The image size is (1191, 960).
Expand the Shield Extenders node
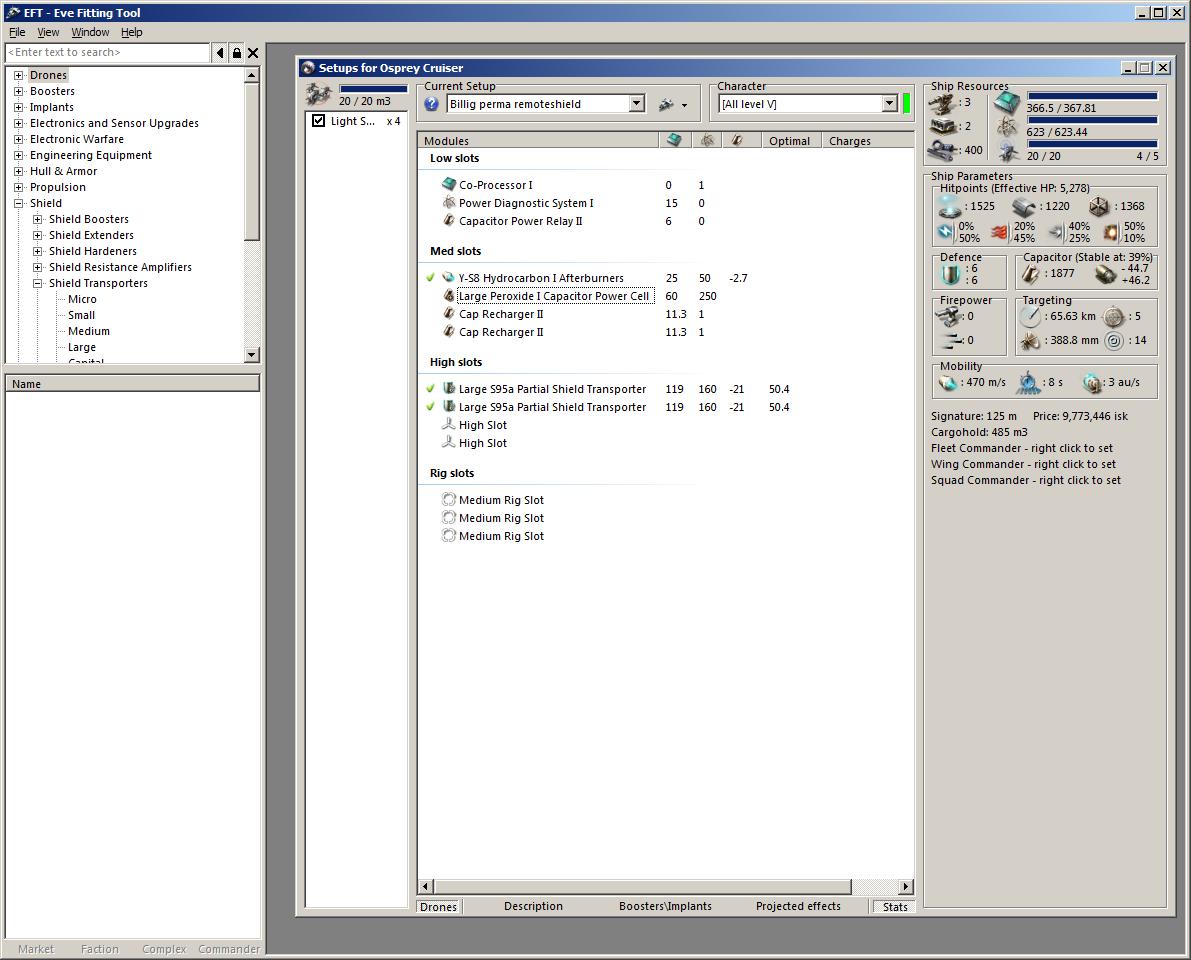pyautogui.click(x=37, y=235)
